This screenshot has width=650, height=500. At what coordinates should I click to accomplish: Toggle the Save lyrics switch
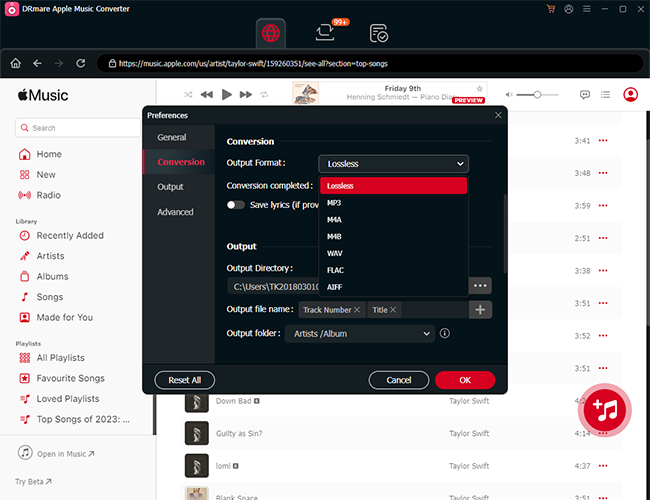click(x=236, y=205)
